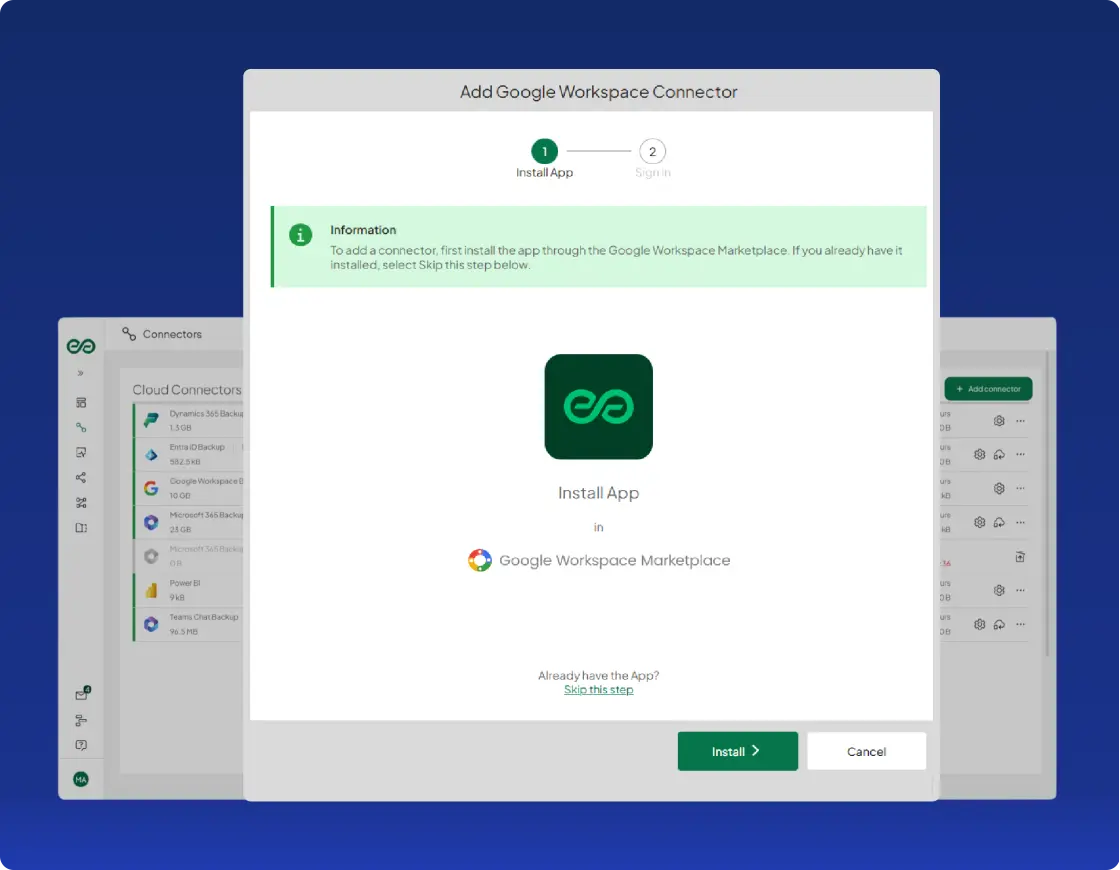Click the Dynamics 365 Backup product icon

click(151, 420)
